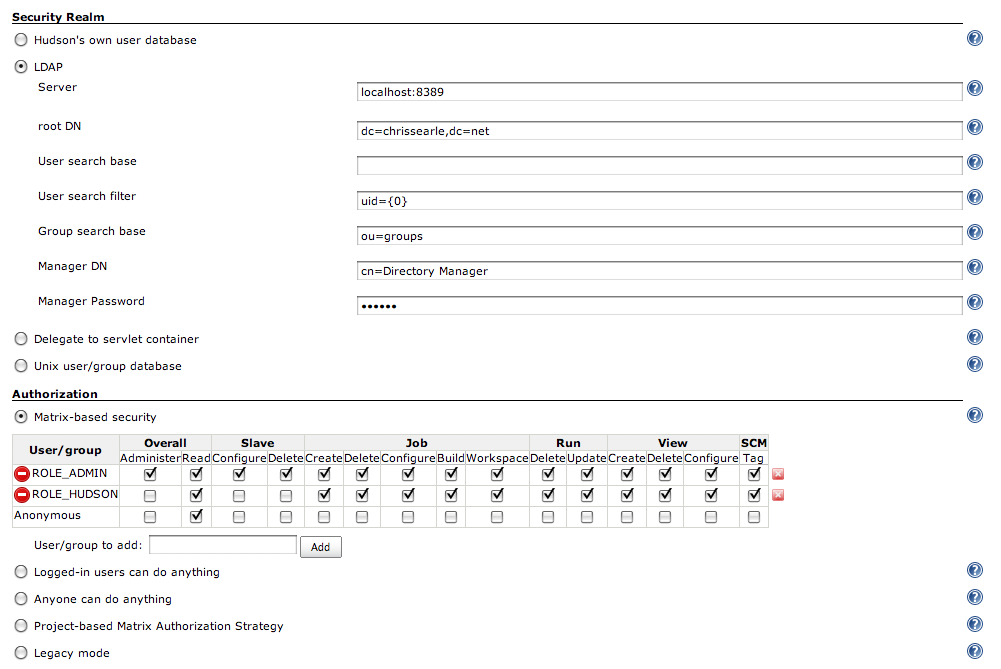Click red remove icon at end of ROLE_ADMIN row
The width and height of the screenshot is (1001, 669).
777,474
